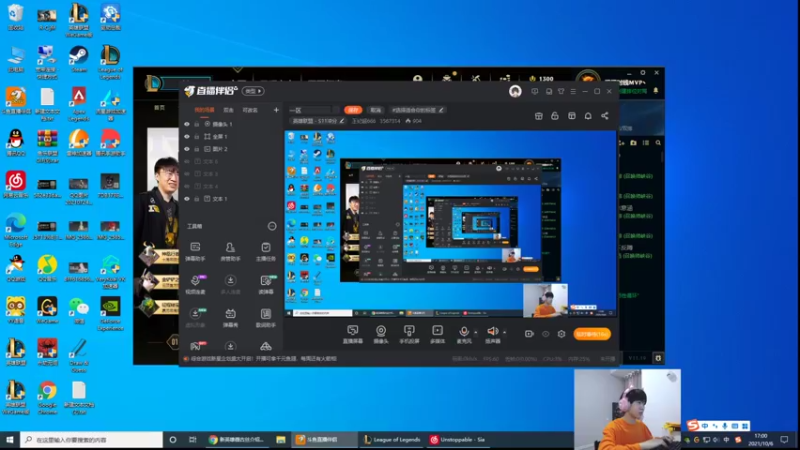Click the record video icon beside the settings gear
The width and height of the screenshot is (800, 450).
pos(529,334)
